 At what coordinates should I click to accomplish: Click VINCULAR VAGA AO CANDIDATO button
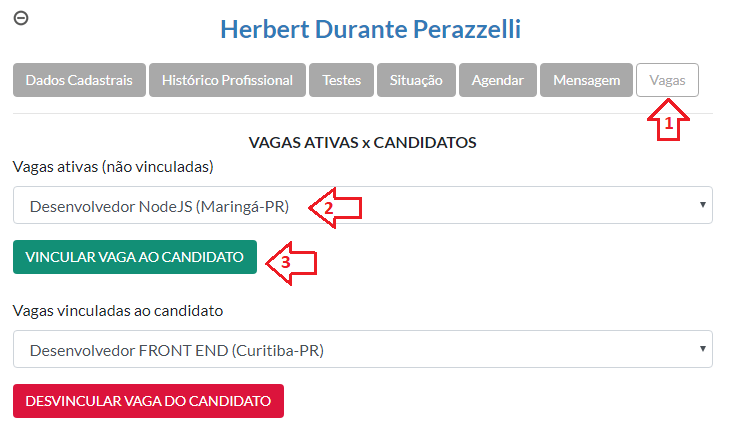(135, 257)
